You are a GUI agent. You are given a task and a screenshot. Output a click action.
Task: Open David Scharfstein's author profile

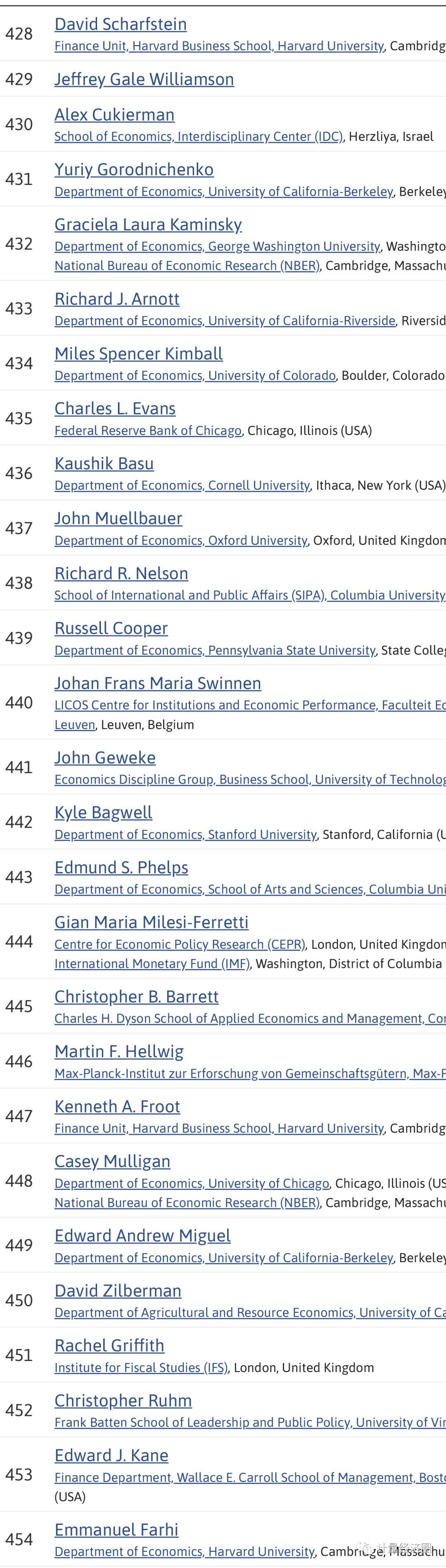click(121, 24)
